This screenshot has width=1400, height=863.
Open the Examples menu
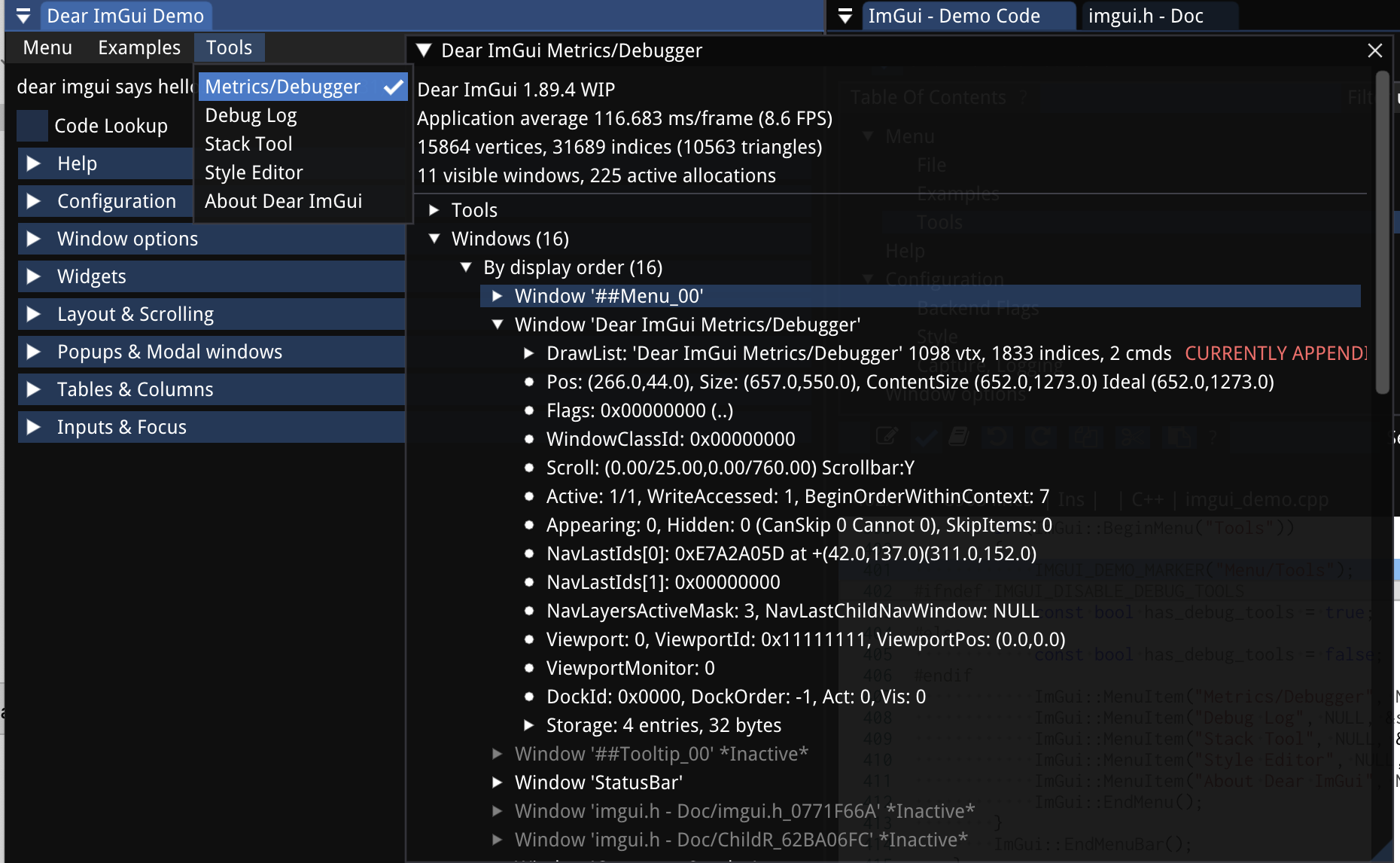[x=139, y=47]
